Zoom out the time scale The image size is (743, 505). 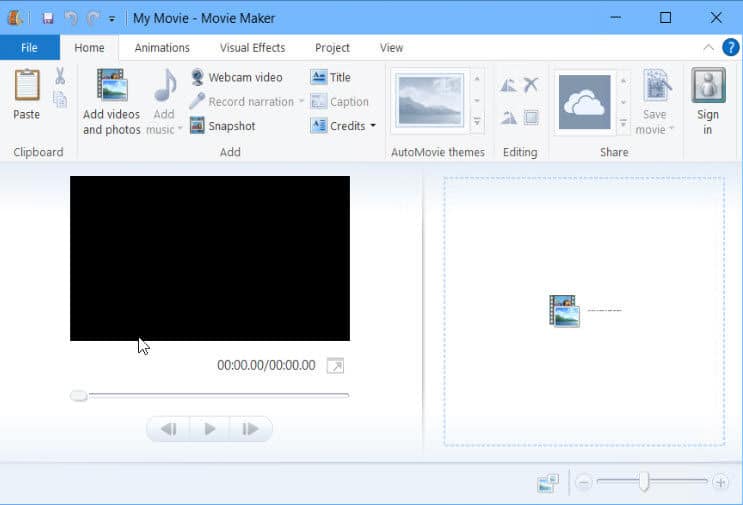584,483
